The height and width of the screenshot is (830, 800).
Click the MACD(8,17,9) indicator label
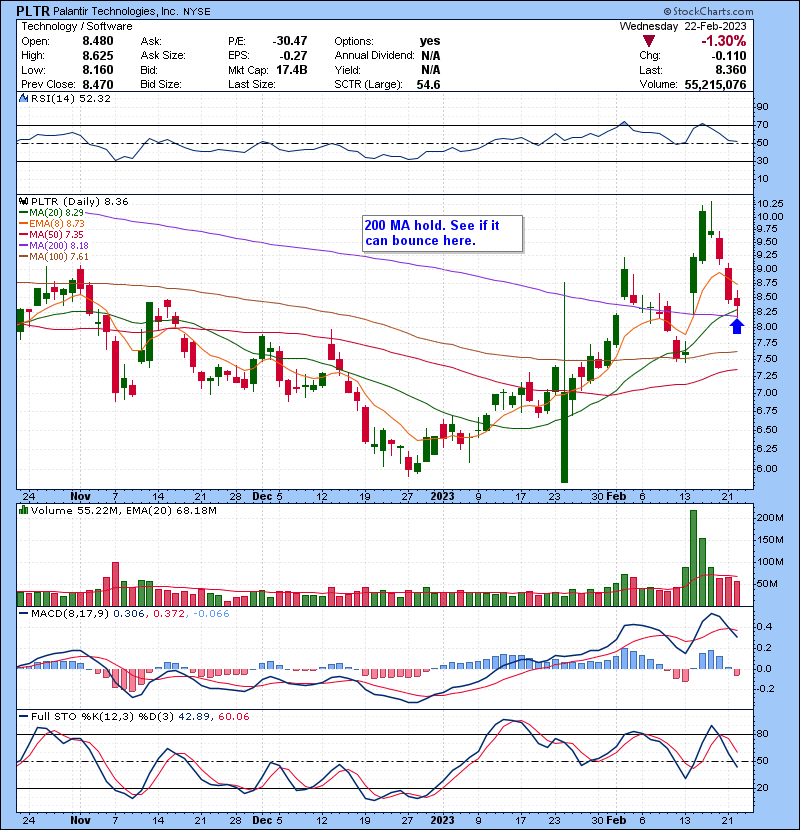point(70,614)
